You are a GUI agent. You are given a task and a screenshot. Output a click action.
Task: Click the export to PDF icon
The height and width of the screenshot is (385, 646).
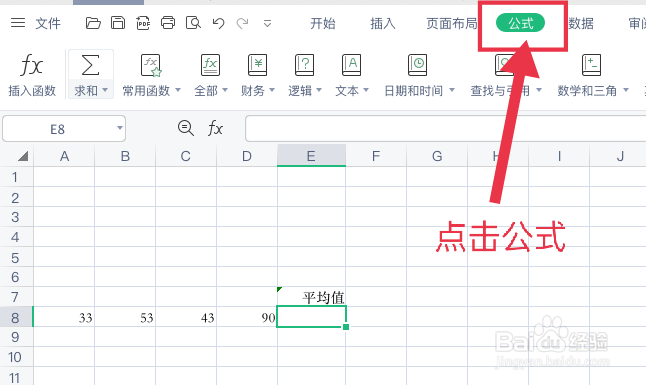coord(143,23)
